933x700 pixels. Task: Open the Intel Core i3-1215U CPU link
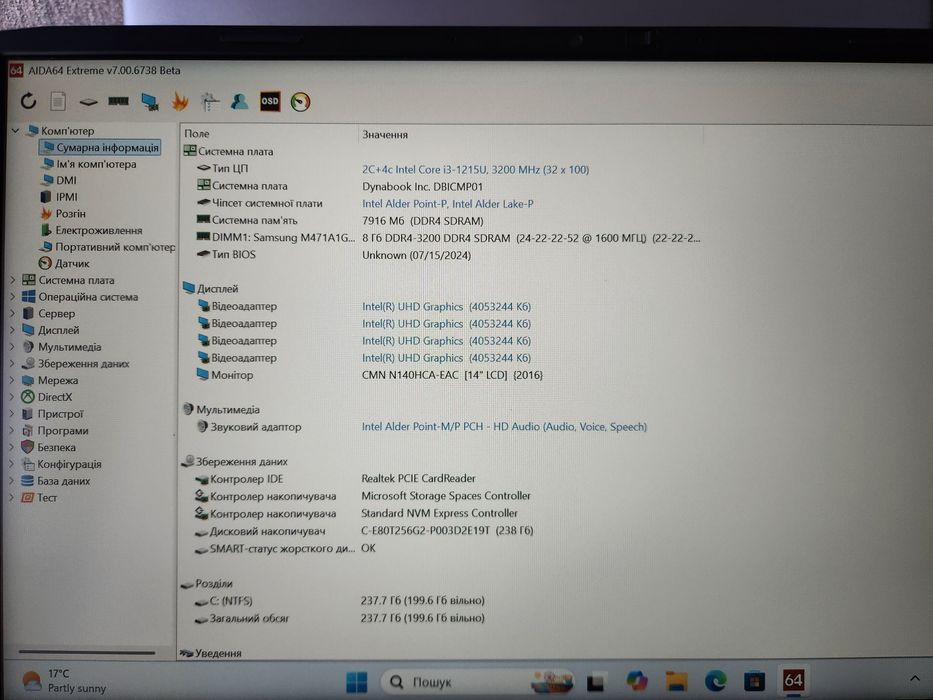[x=475, y=170]
